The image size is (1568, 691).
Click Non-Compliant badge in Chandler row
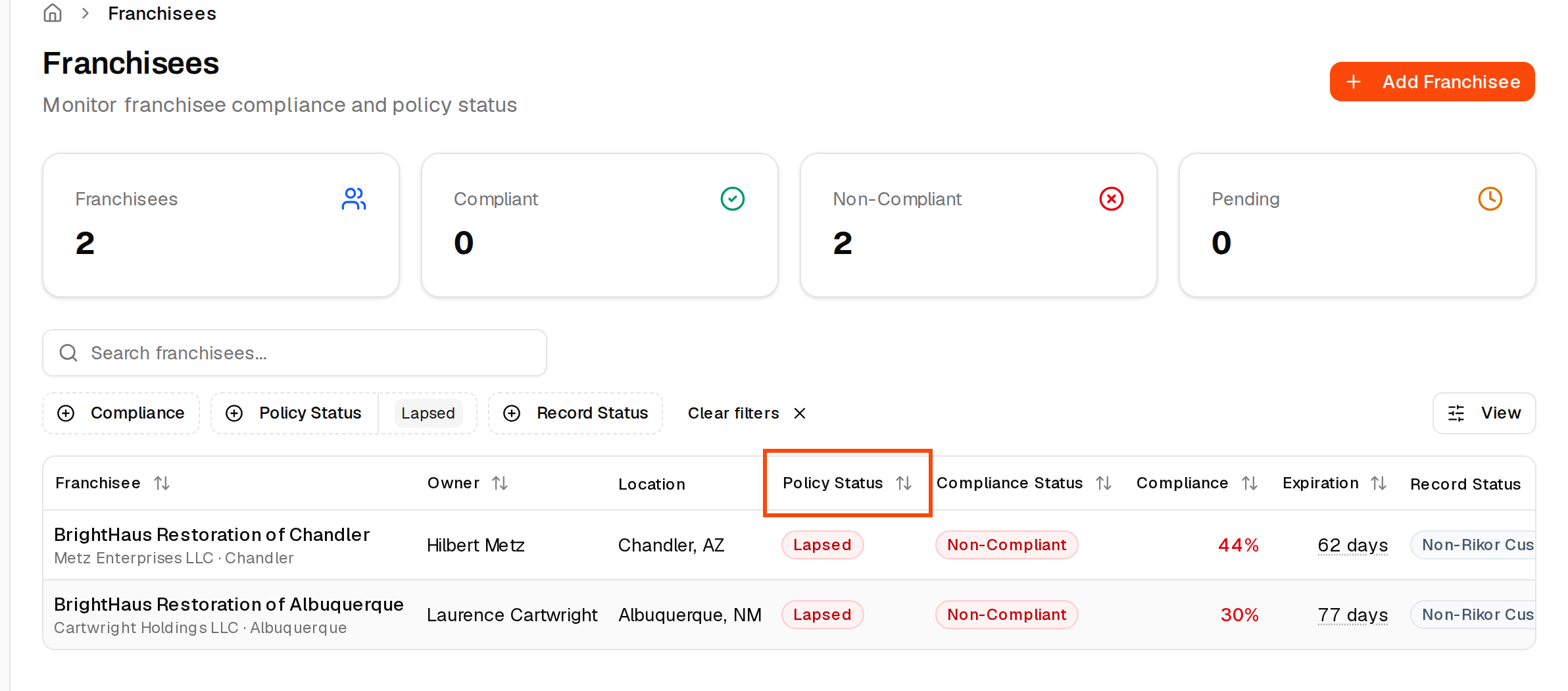tap(1006, 545)
